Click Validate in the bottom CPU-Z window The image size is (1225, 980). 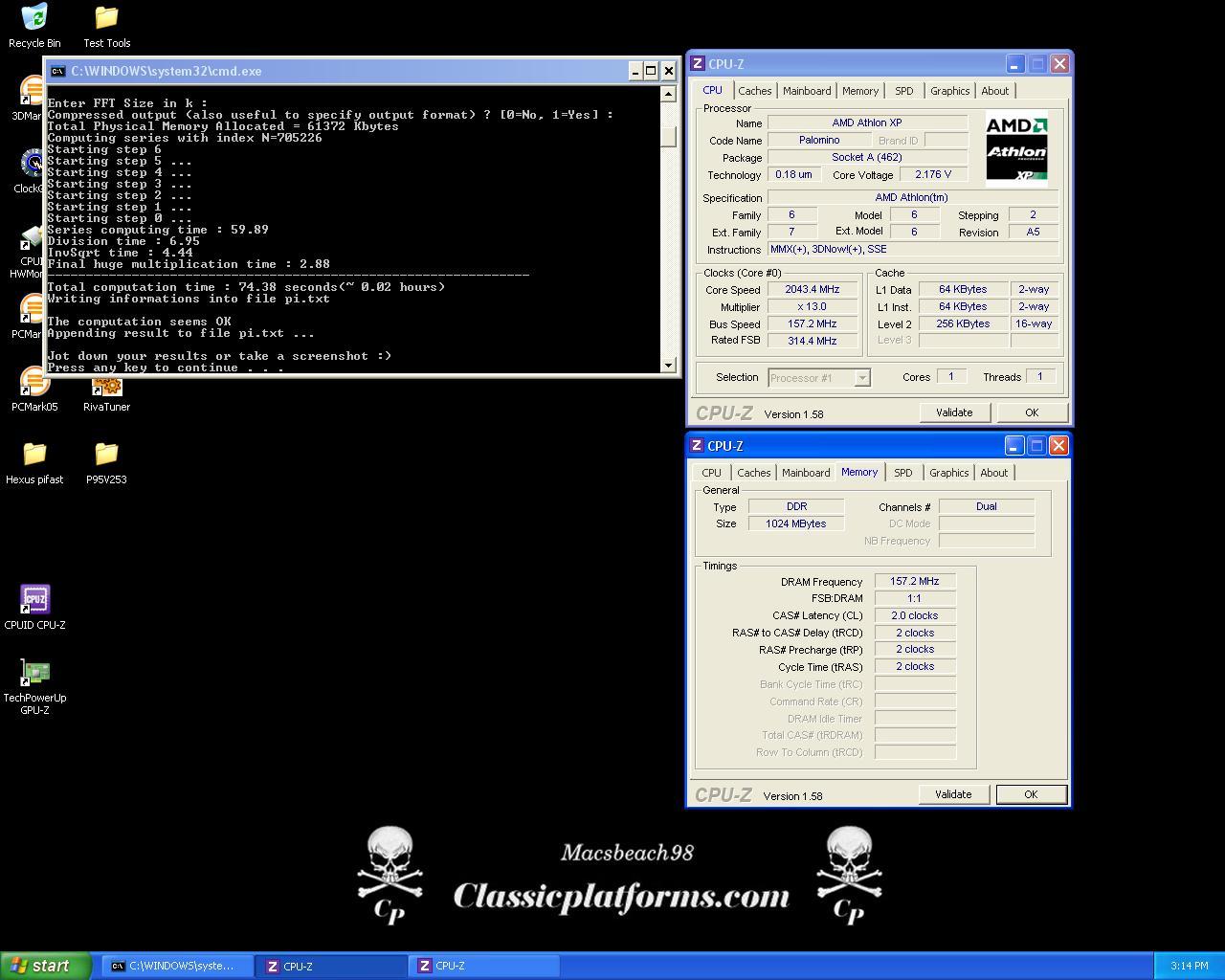953,794
